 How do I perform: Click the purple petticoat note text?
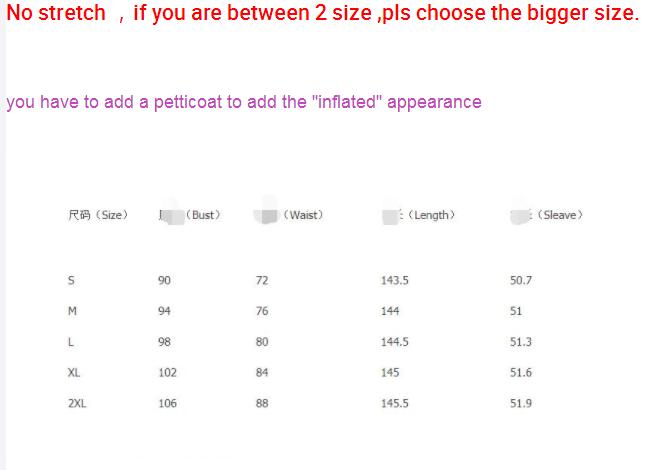click(244, 102)
